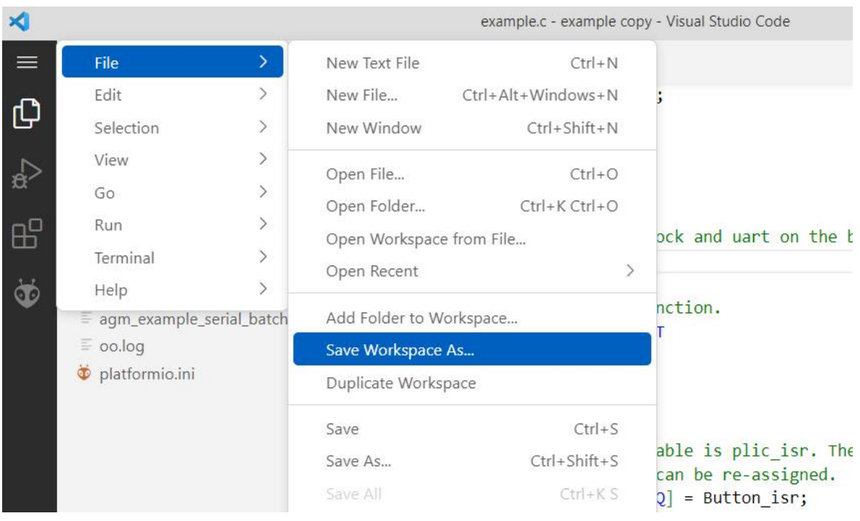The image size is (860, 521).
Task: Choose New File... entry
Action: click(472, 95)
